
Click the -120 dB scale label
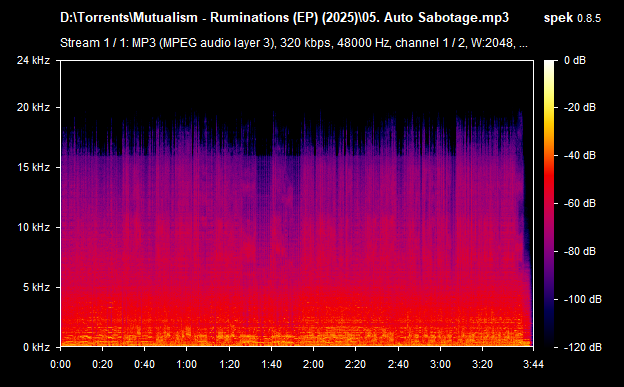click(x=582, y=347)
